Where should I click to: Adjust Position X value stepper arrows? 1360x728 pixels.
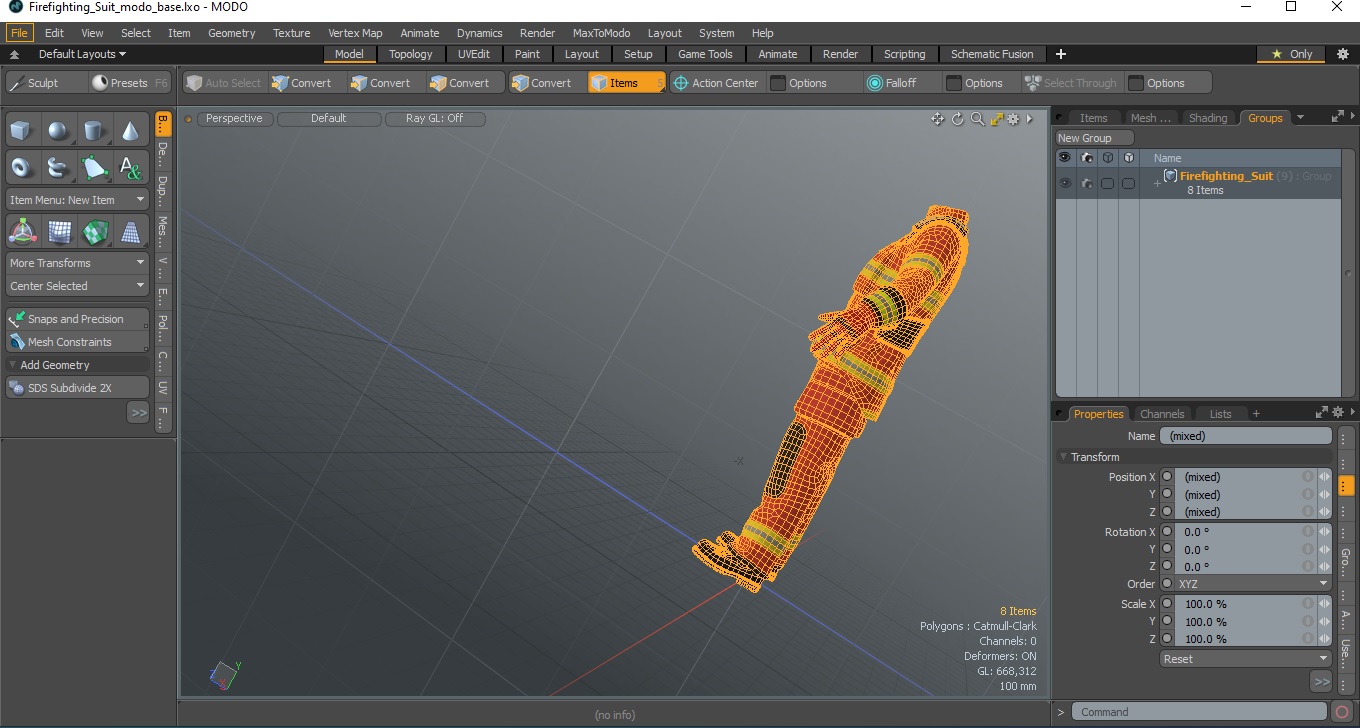point(1324,477)
